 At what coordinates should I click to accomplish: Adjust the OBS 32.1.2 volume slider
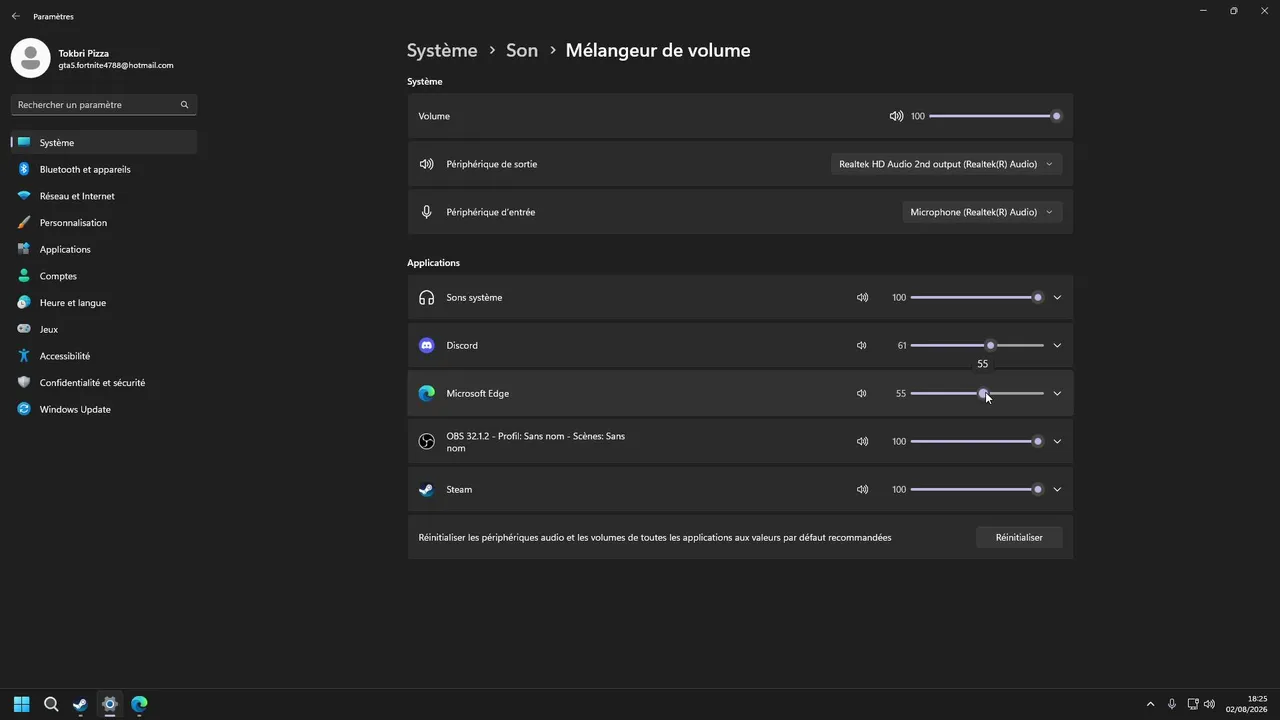pyautogui.click(x=977, y=441)
